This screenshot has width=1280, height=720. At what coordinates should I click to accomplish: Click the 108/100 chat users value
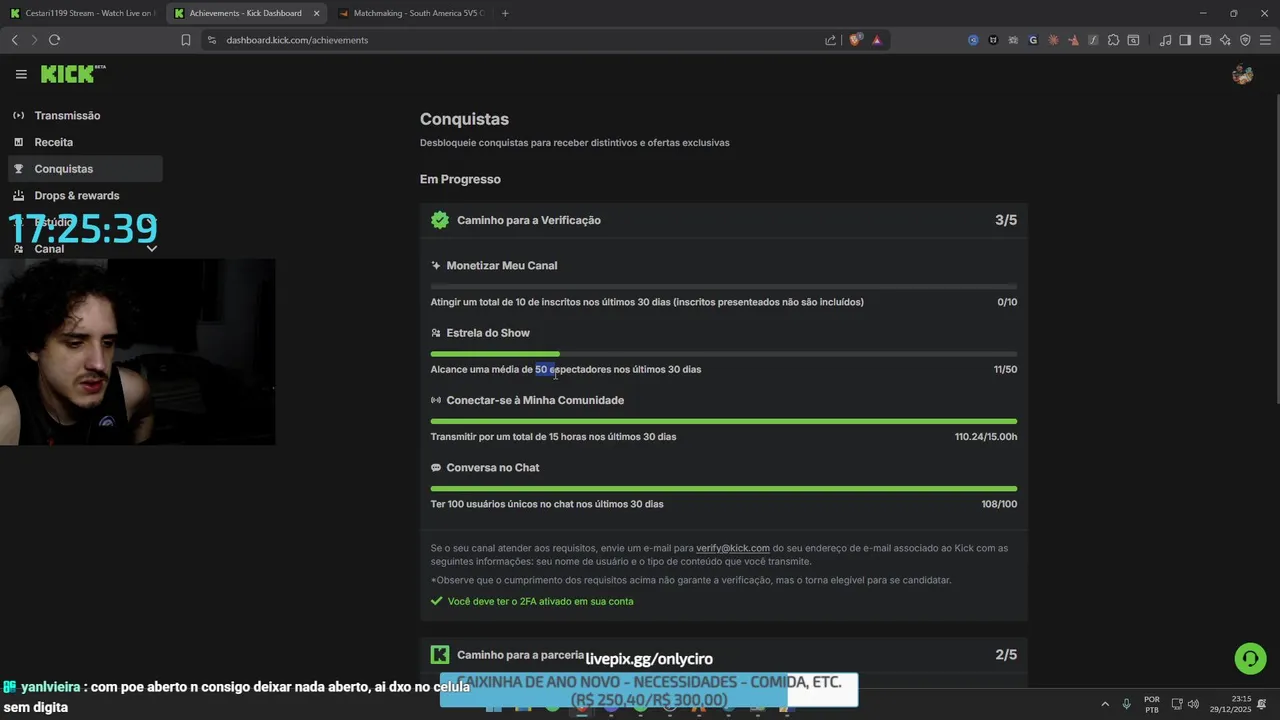999,504
